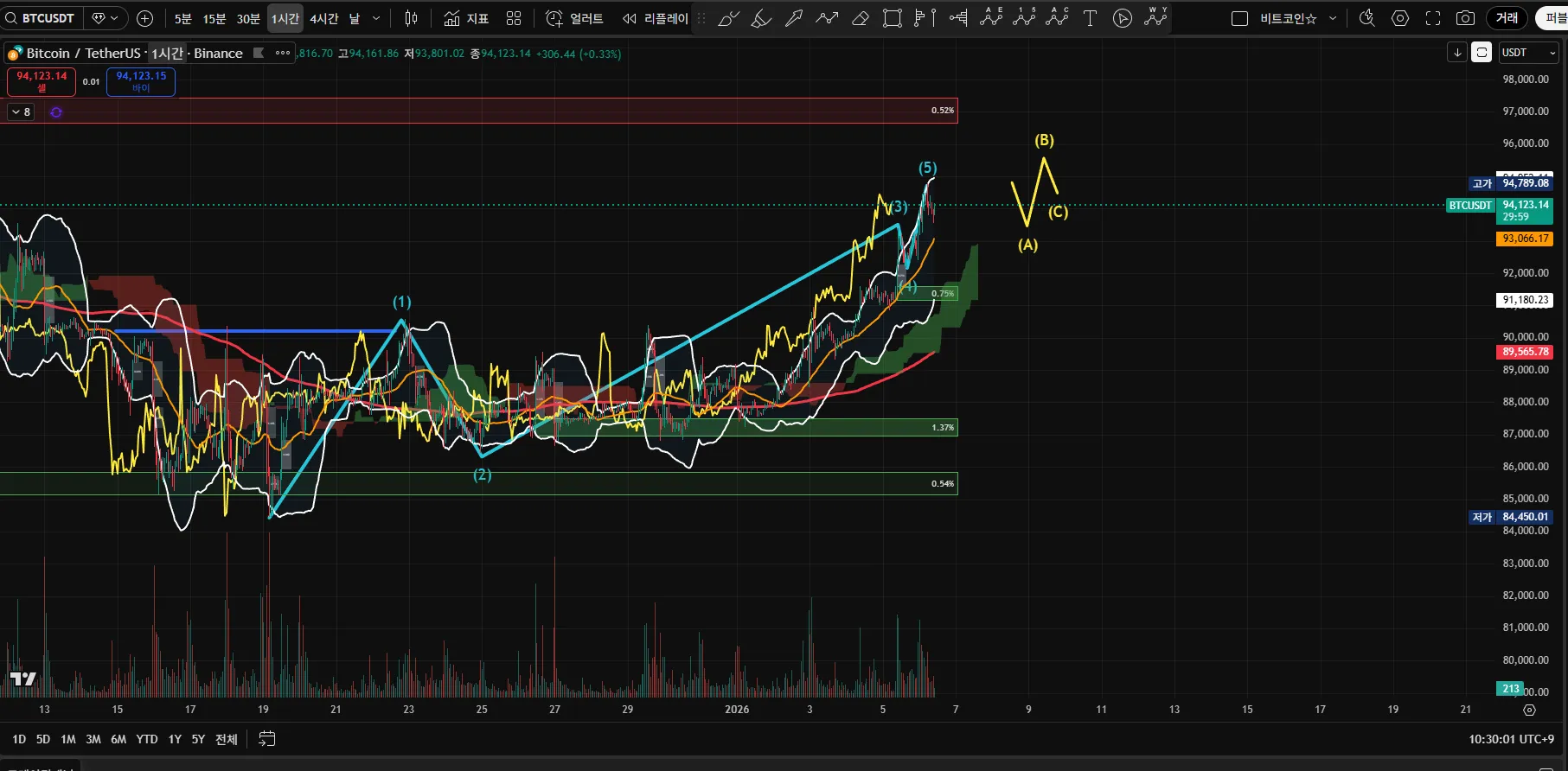Open candlestick chart style selector
Image resolution: width=1568 pixels, height=771 pixels.
tap(412, 18)
